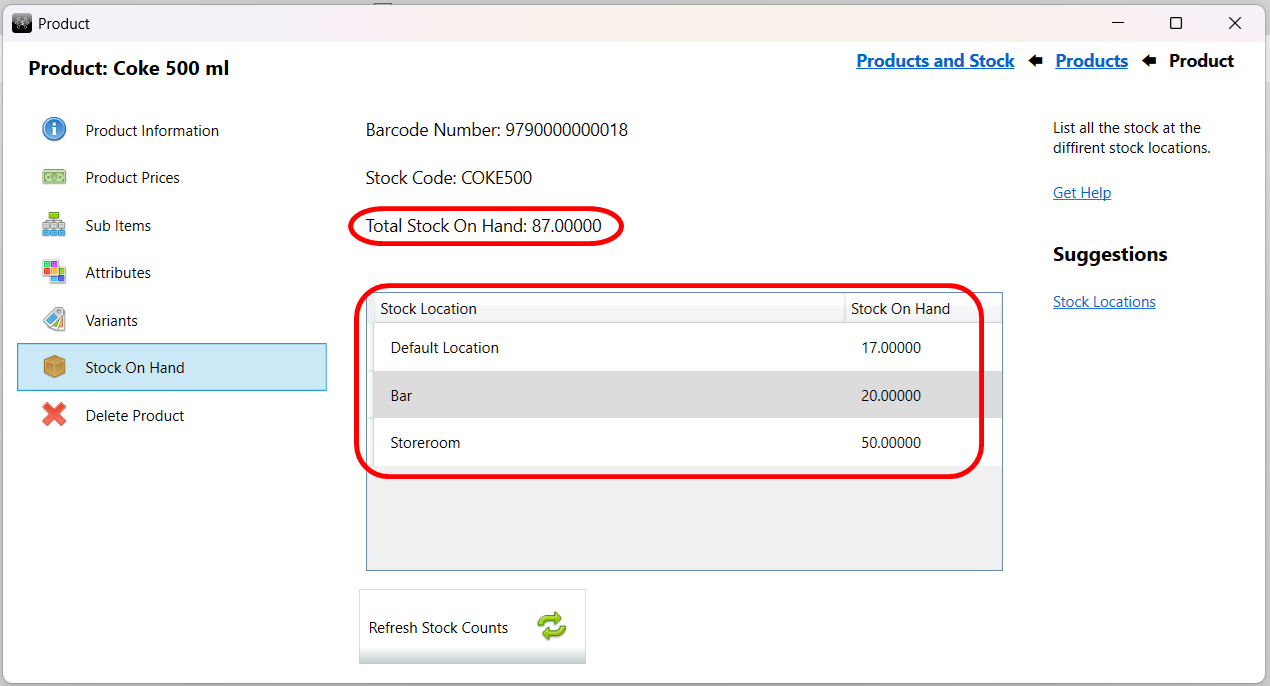1270x686 pixels.
Task: Click the Sub Items hierarchy icon
Action: pos(54,225)
